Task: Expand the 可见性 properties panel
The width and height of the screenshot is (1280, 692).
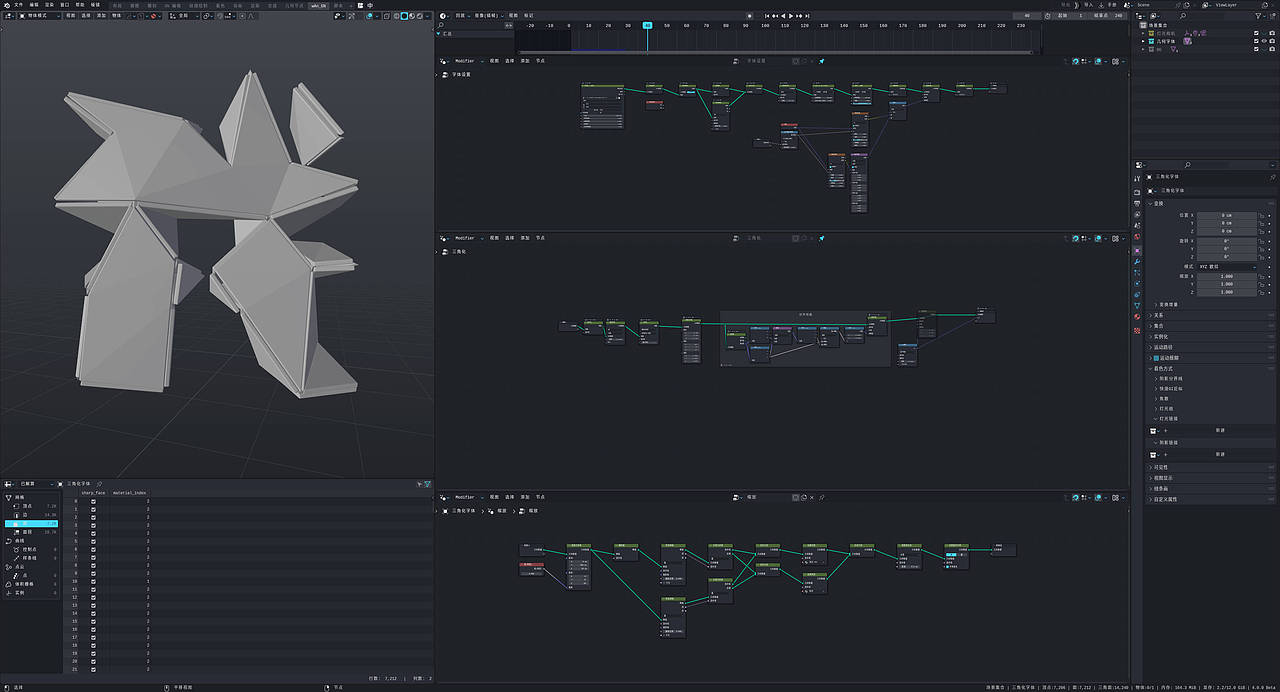Action: click(1158, 466)
